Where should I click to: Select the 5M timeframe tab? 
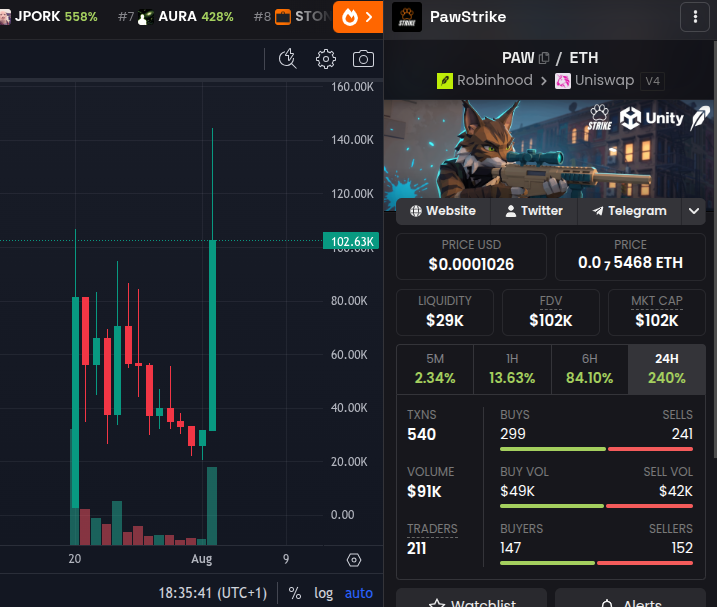435,369
